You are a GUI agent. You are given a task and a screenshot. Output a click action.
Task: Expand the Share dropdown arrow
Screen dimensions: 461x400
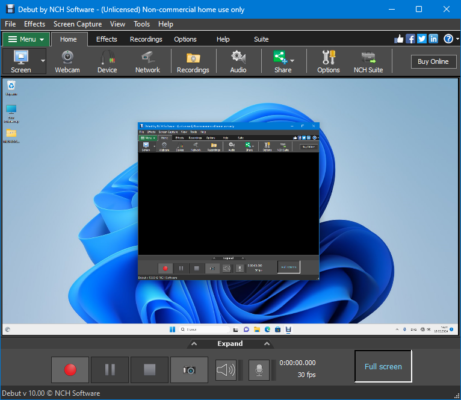click(292, 61)
